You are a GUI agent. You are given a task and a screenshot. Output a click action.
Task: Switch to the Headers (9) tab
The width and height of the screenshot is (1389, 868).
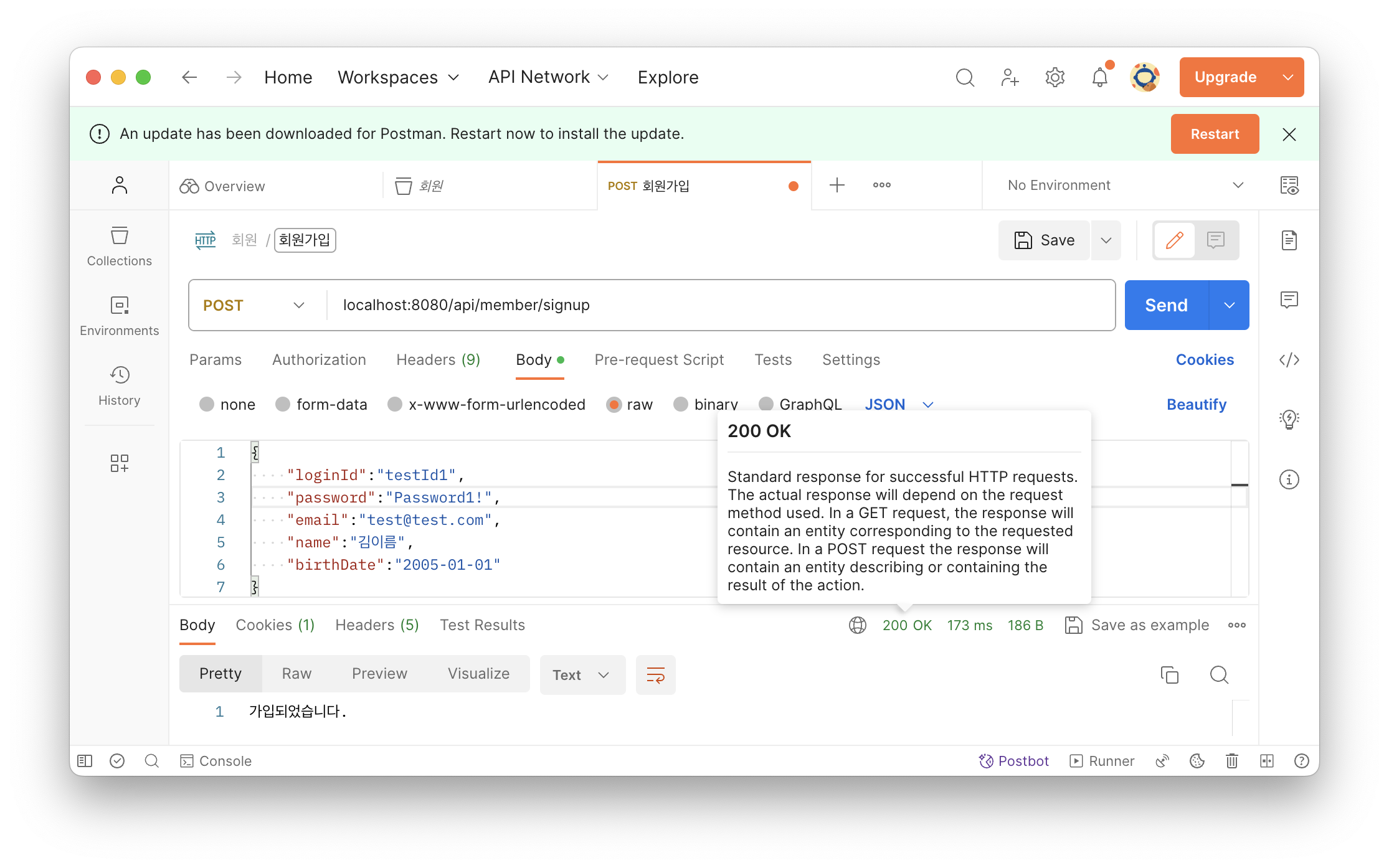(x=438, y=360)
